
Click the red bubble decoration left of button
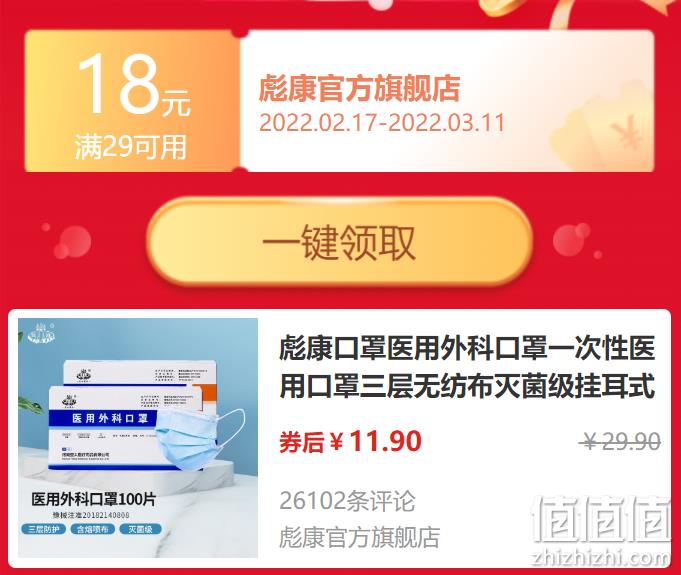[x=72, y=242]
